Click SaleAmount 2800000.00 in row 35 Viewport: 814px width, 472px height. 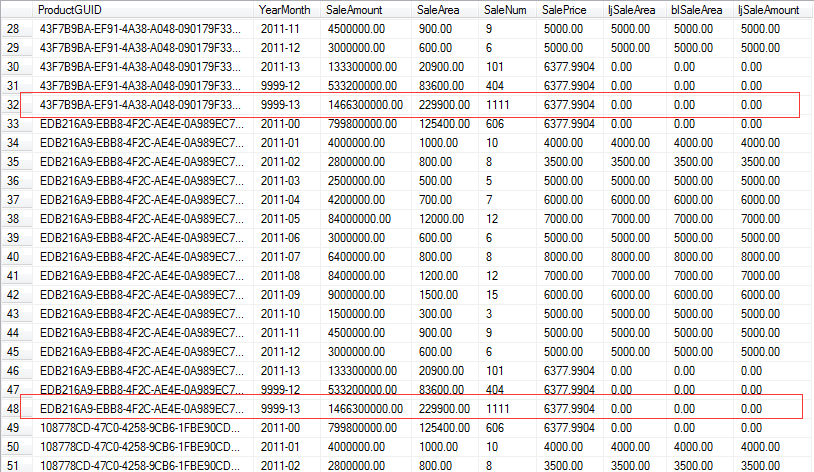pyautogui.click(x=356, y=162)
